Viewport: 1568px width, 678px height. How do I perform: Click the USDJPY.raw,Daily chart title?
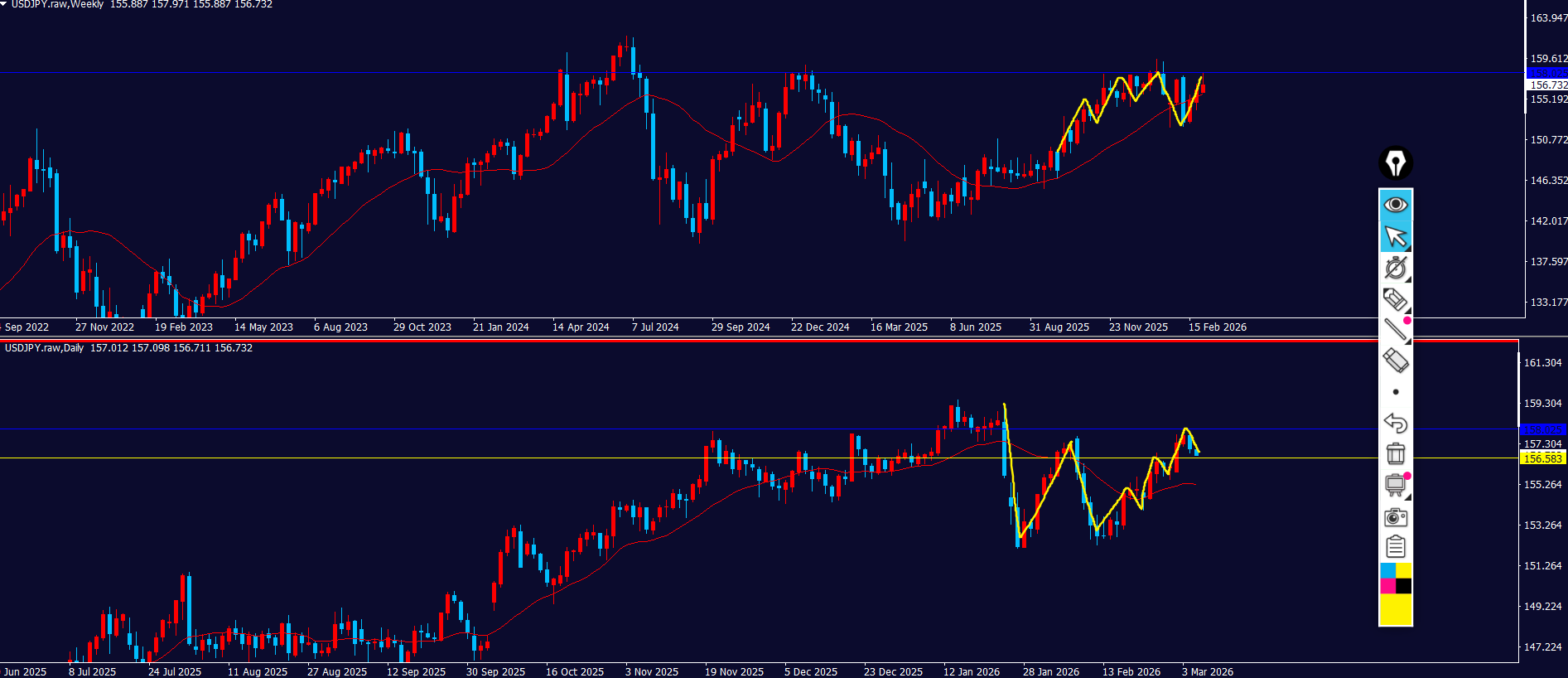pos(45,348)
